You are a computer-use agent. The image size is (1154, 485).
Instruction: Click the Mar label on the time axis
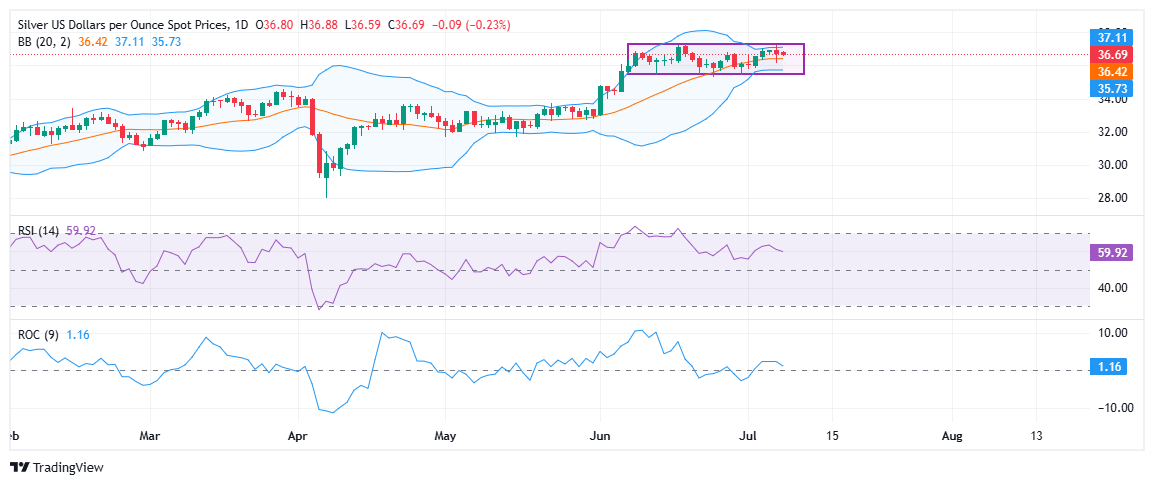pyautogui.click(x=150, y=436)
